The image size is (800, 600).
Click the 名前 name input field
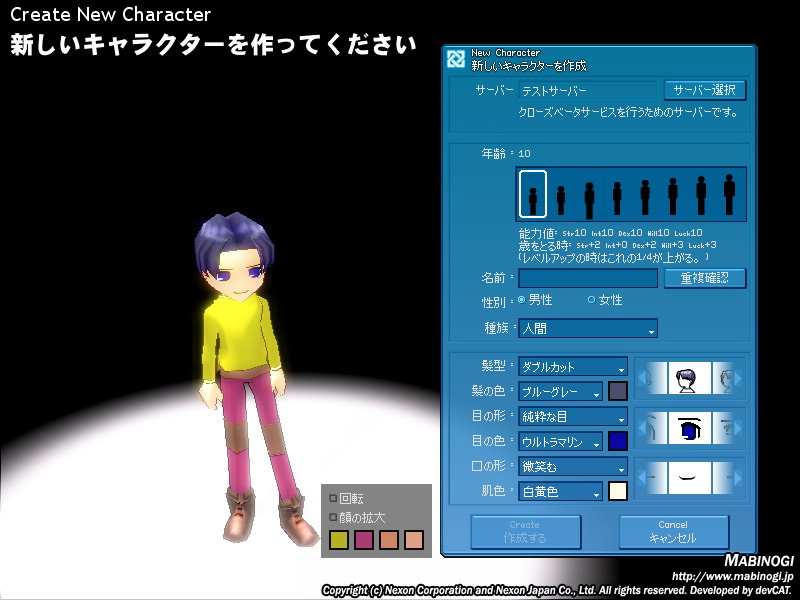588,278
